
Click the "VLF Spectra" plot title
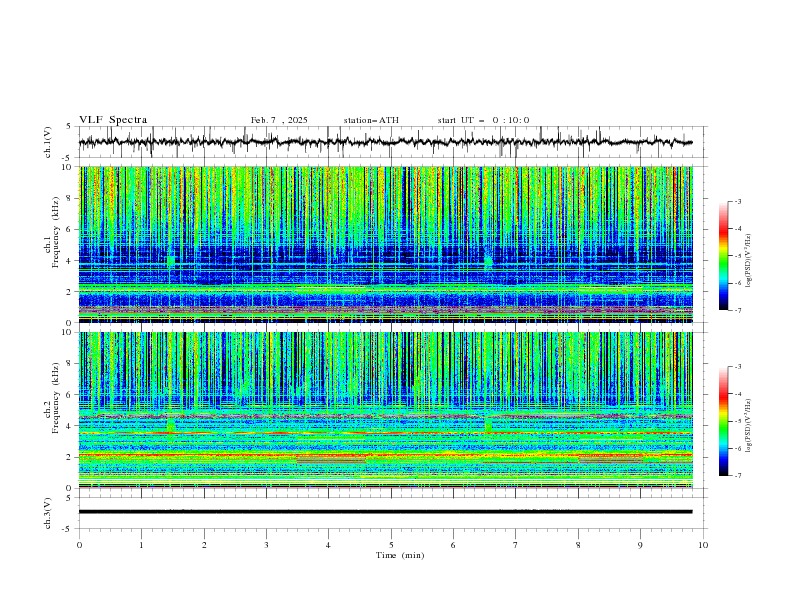tap(113, 120)
